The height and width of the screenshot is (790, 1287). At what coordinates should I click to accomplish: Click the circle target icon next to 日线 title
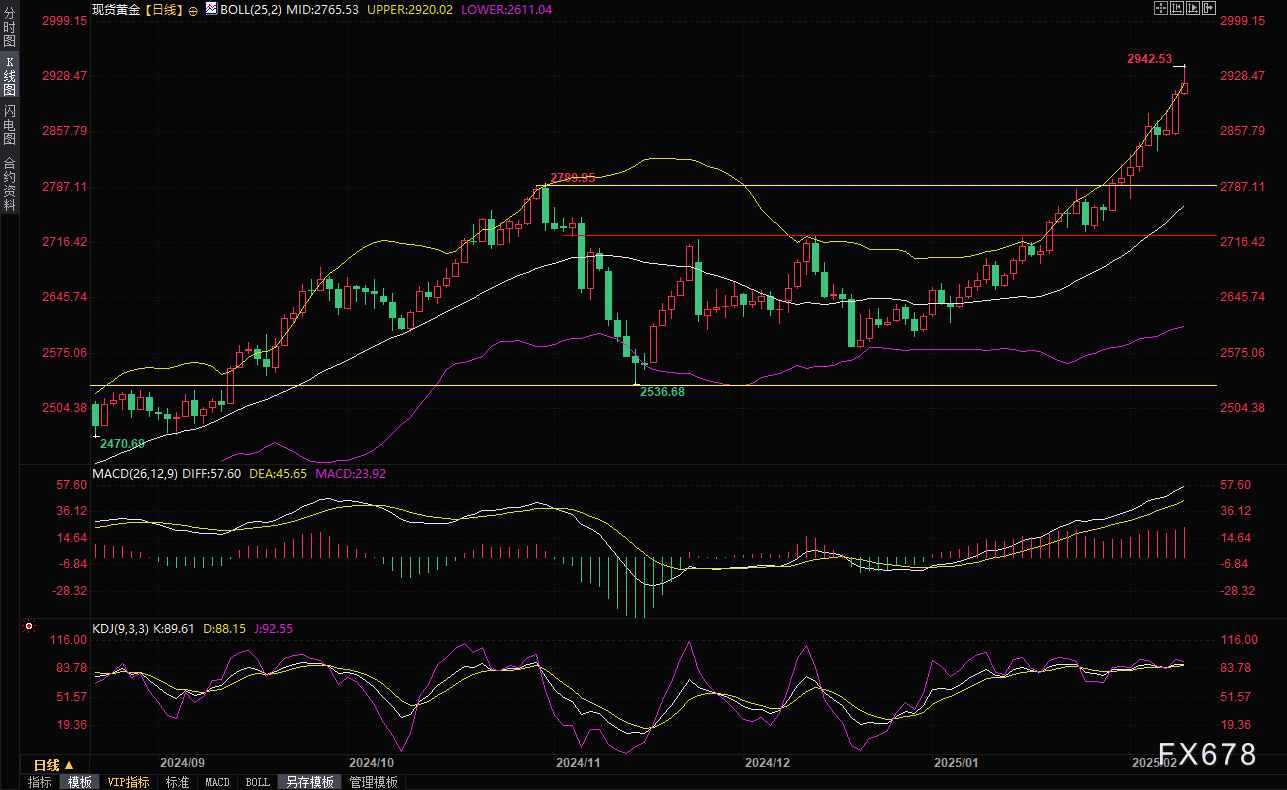coord(192,9)
